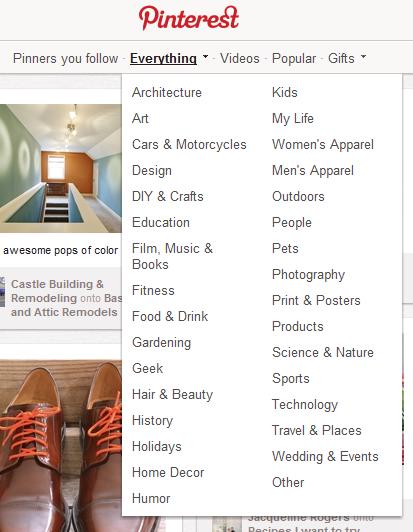
Task: Go to the Popular tab
Action: point(294,58)
